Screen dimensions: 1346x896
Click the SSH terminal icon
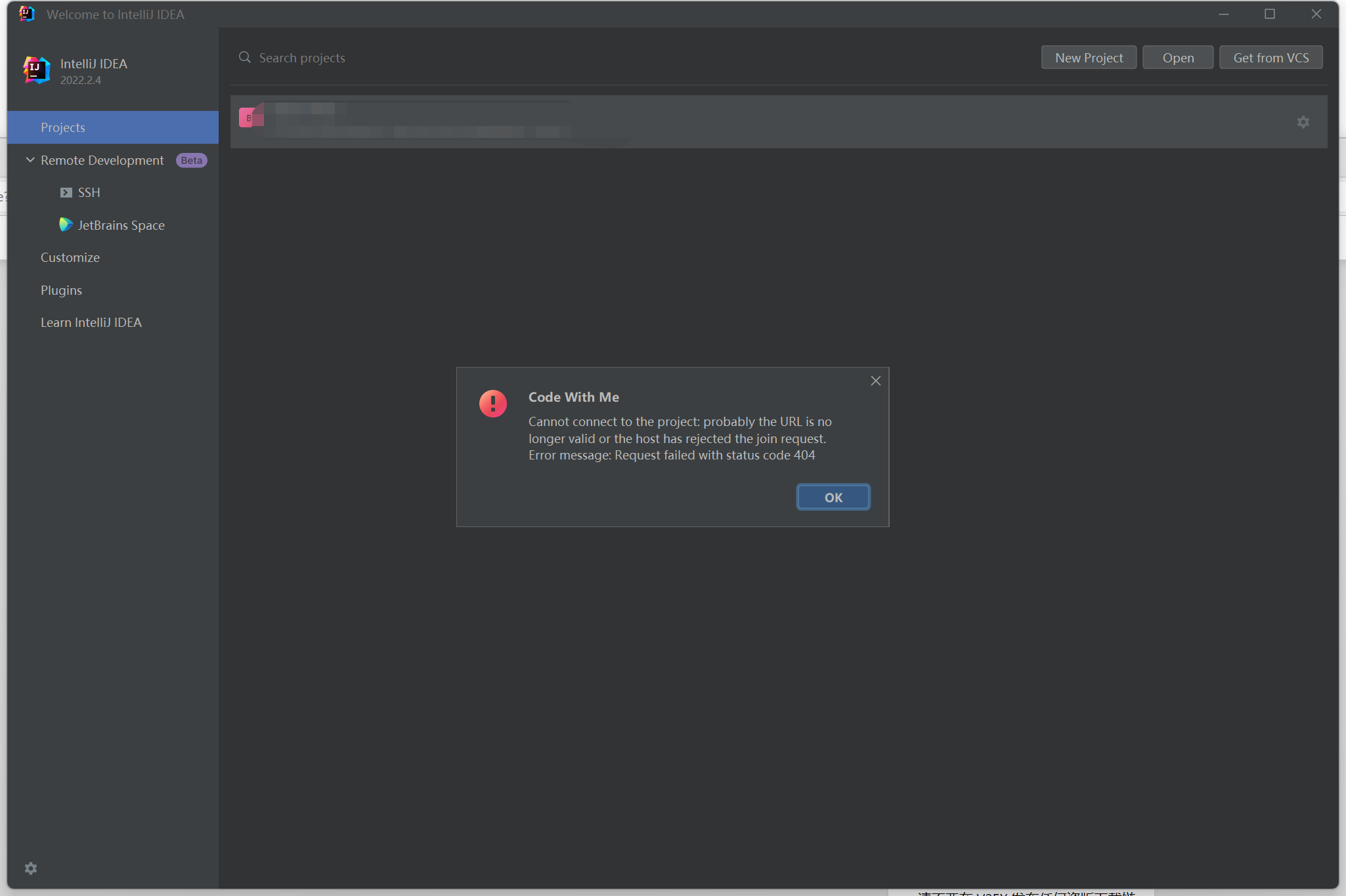[66, 192]
